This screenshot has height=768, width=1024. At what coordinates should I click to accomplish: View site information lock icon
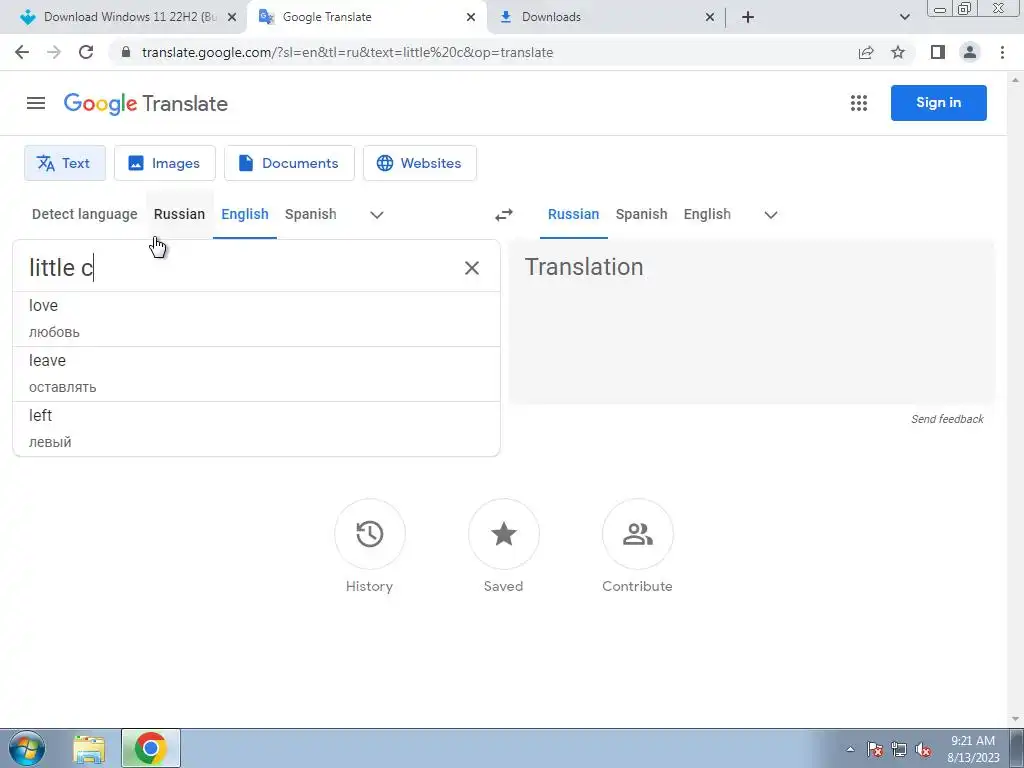[x=126, y=52]
